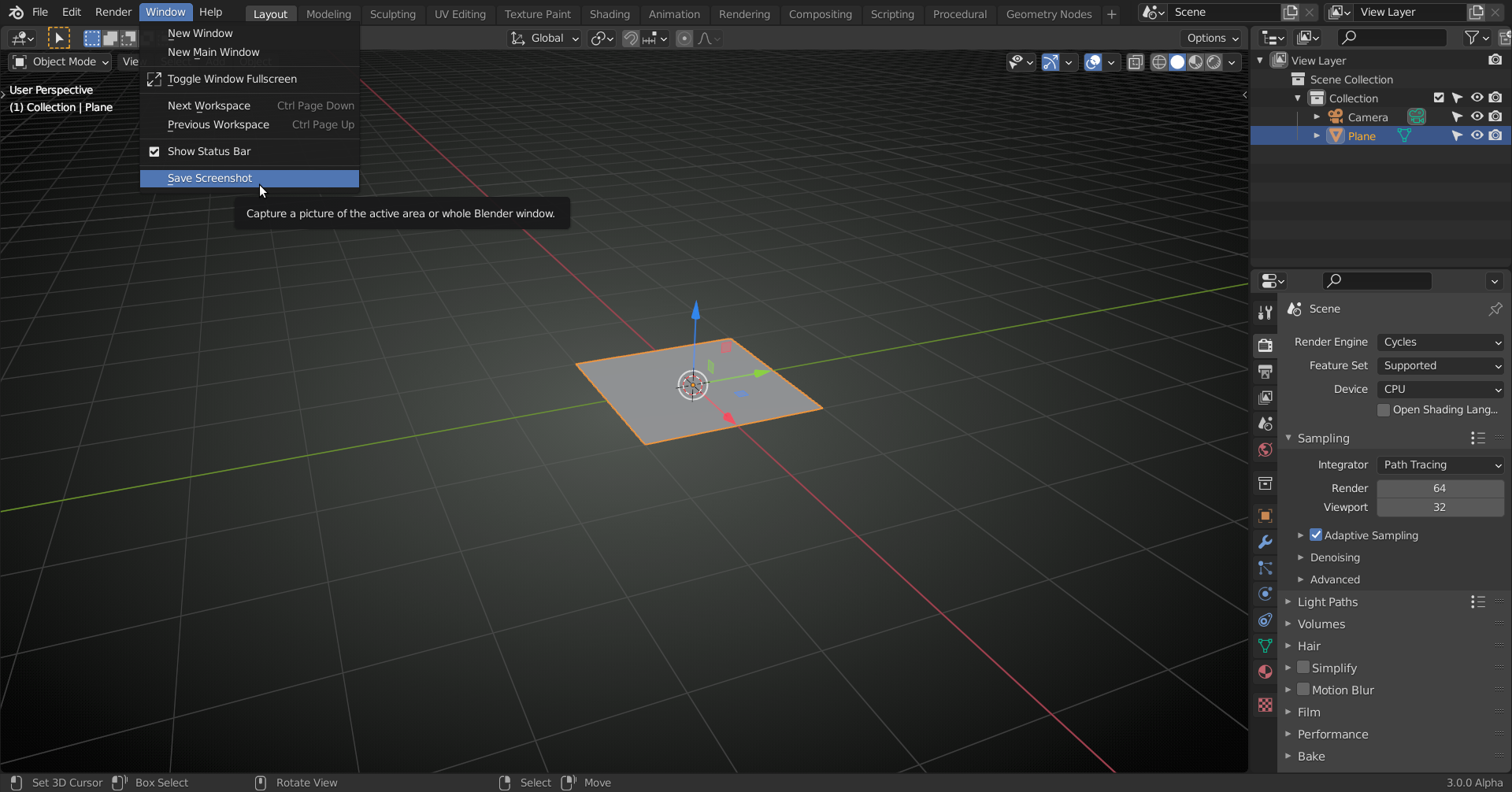The width and height of the screenshot is (1512, 792).
Task: Open the Render properties tab
Action: tap(1266, 345)
